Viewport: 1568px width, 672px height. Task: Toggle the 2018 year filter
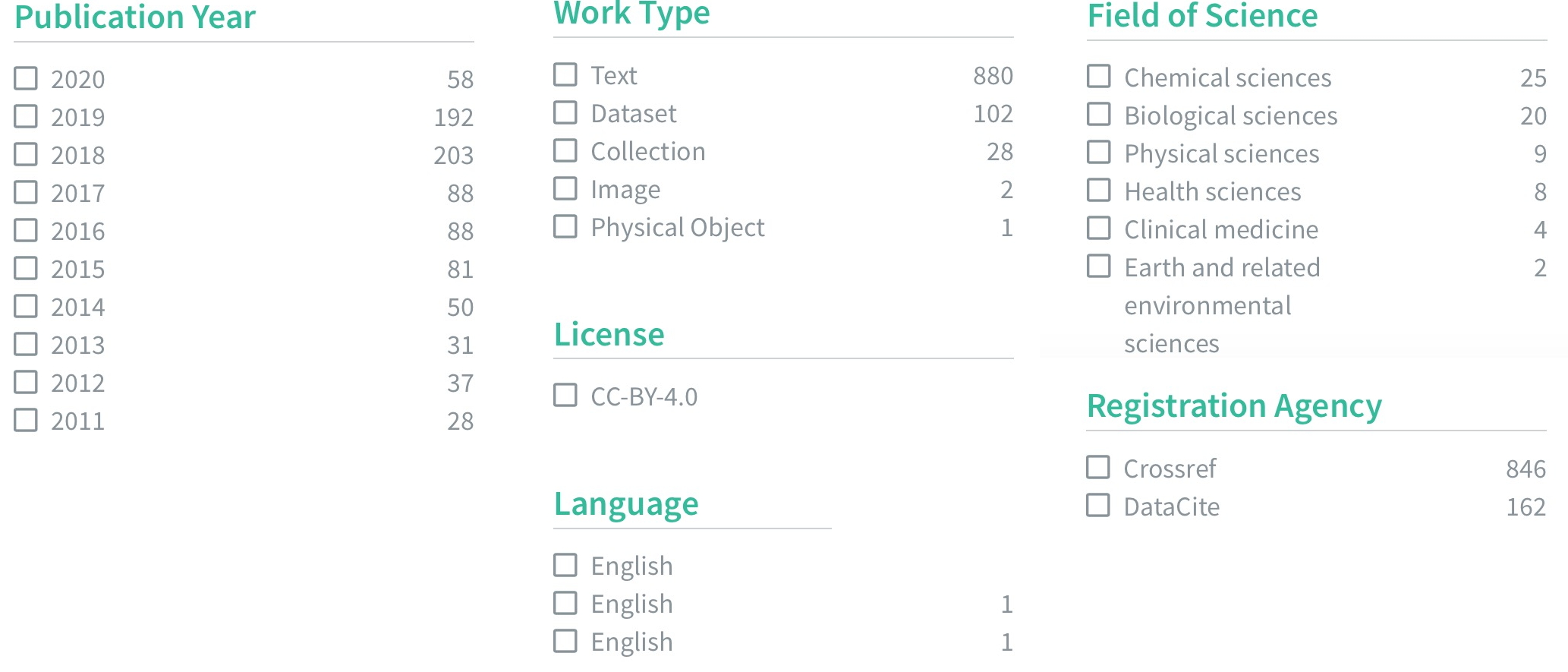26,154
